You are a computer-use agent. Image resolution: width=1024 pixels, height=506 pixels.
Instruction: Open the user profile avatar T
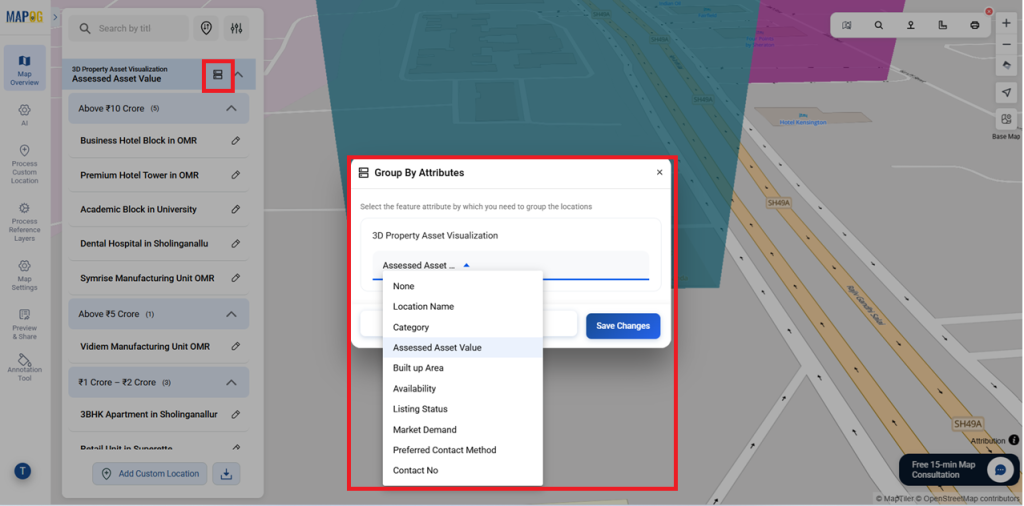[23, 471]
